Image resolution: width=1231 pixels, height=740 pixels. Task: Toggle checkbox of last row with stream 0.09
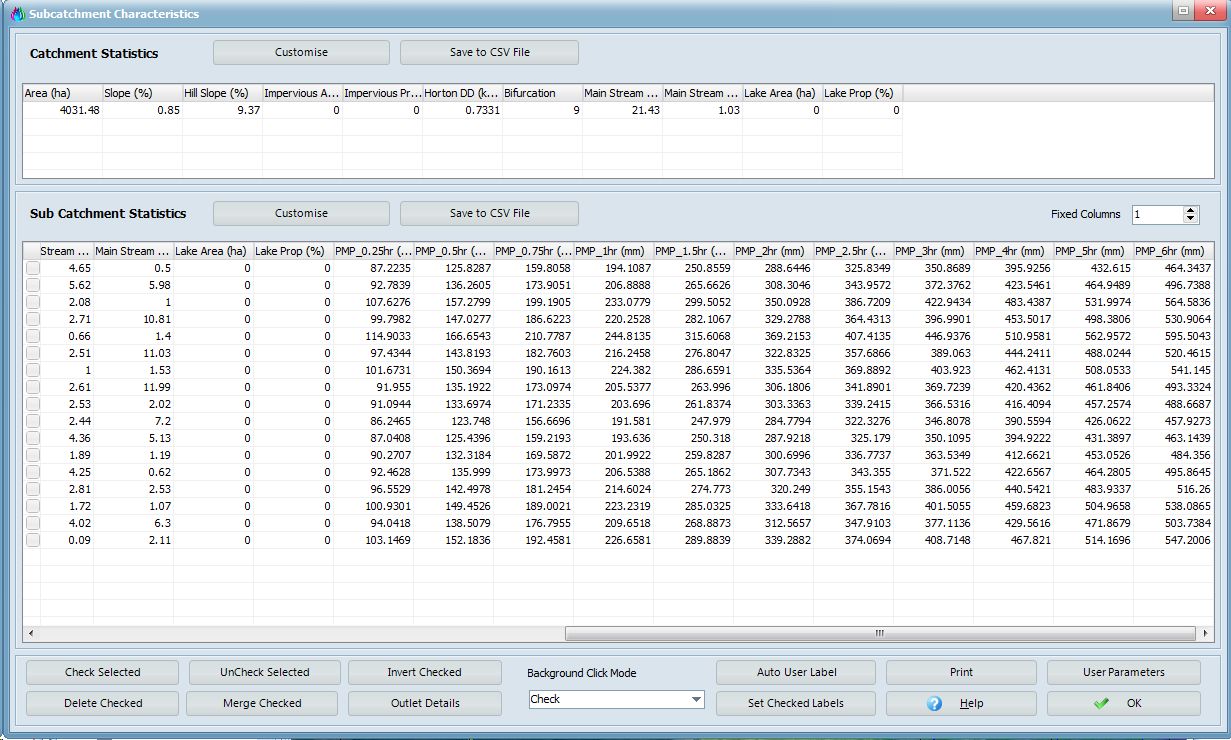click(33, 540)
